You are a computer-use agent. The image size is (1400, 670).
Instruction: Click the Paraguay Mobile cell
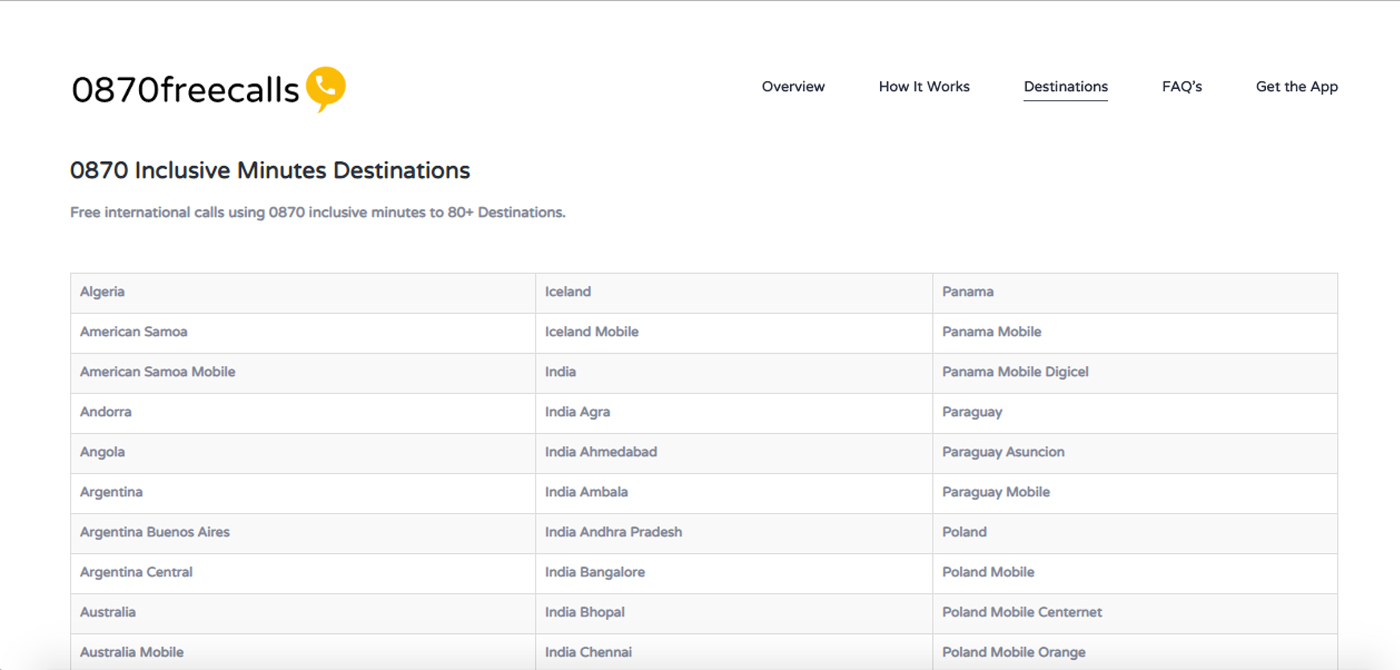1135,492
